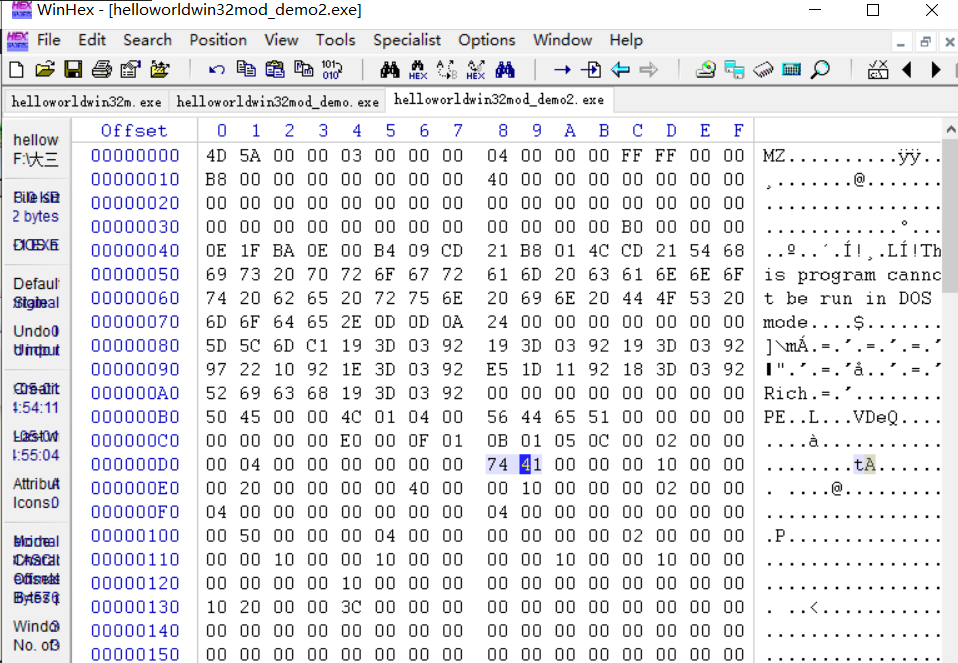This screenshot has width=958, height=663.
Task: Replace hex values via the arrows HEX icon
Action: [x=475, y=70]
